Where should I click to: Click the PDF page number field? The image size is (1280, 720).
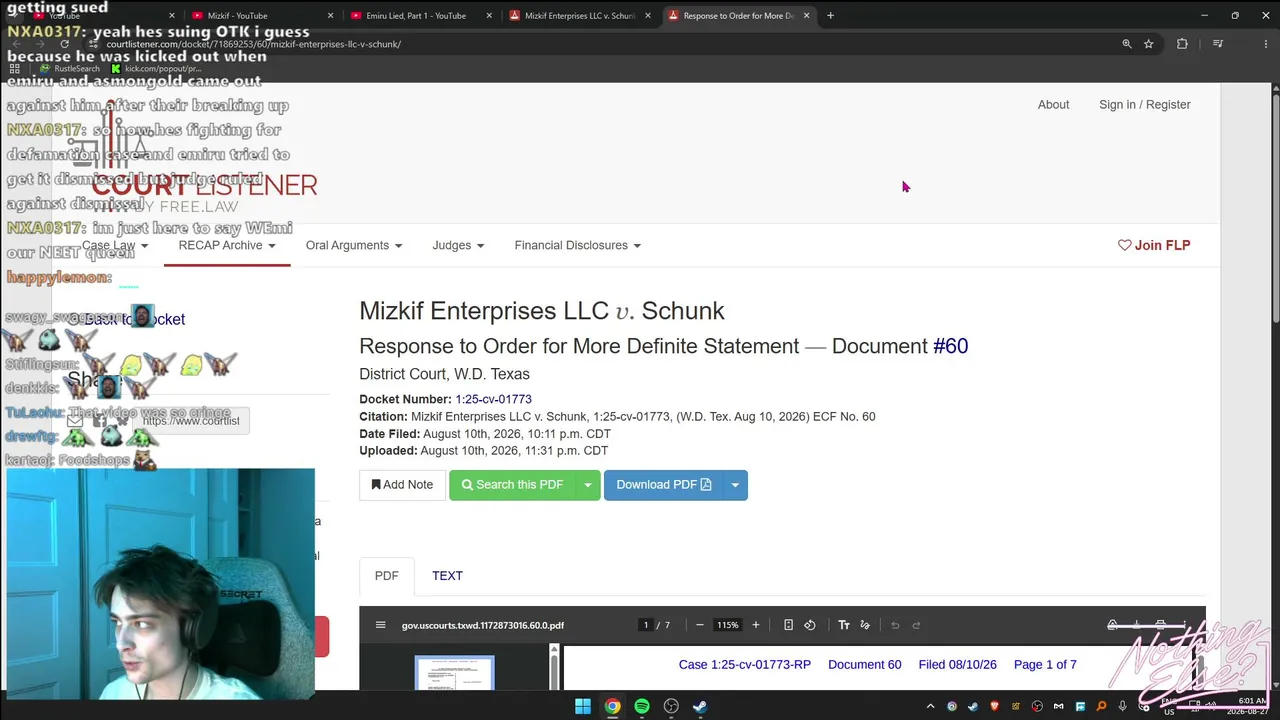click(x=646, y=625)
